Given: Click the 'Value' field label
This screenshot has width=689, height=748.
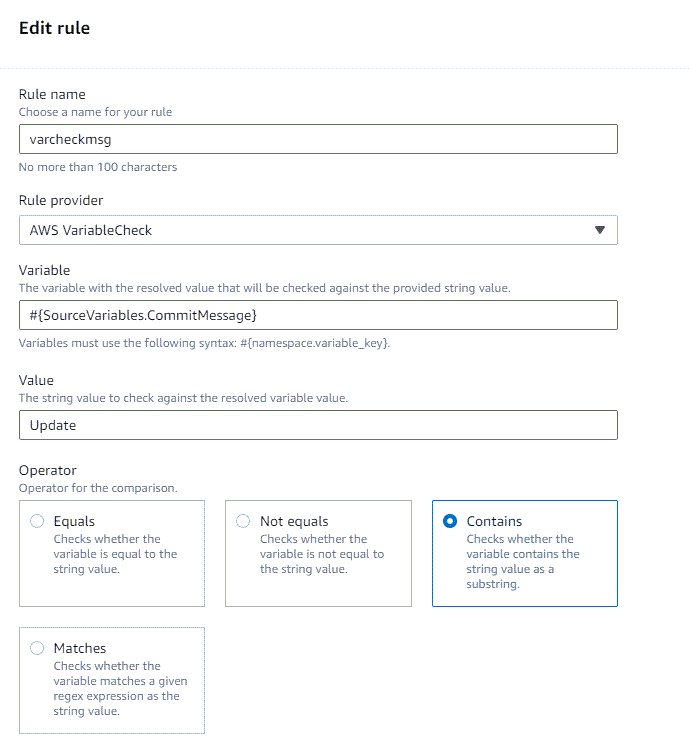Looking at the screenshot, I should click(x=36, y=380).
